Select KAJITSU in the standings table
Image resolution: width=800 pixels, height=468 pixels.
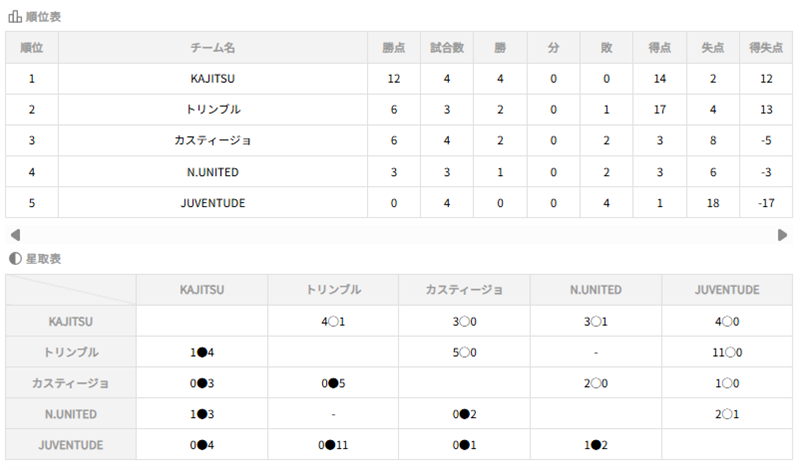[212, 78]
